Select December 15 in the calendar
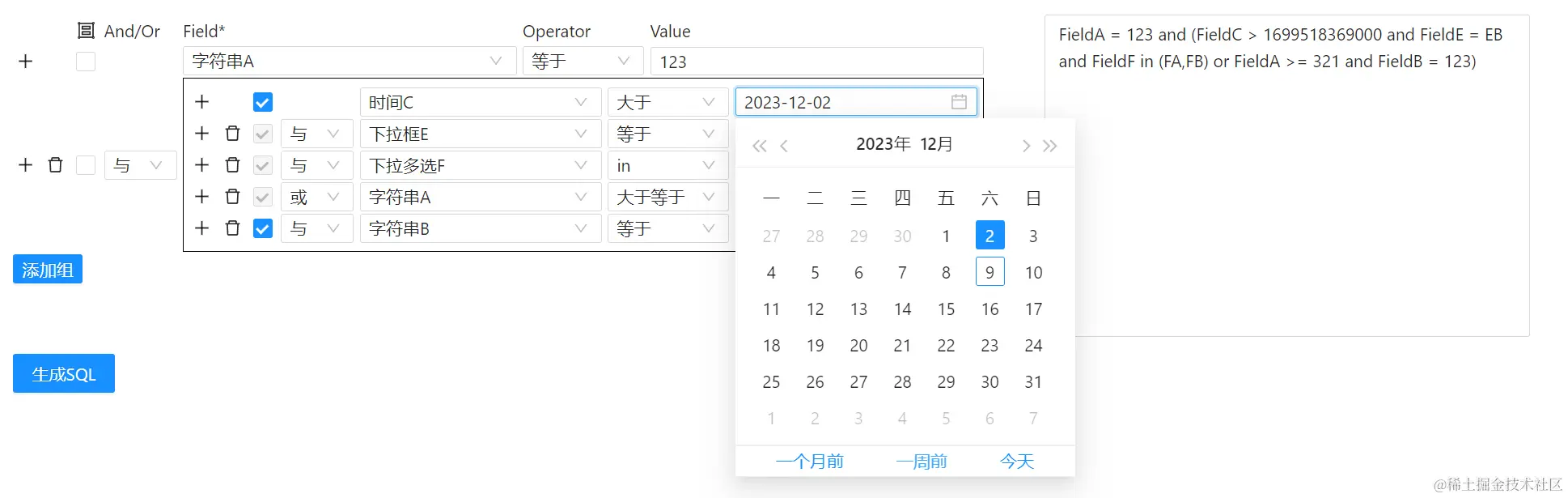 coord(946,309)
